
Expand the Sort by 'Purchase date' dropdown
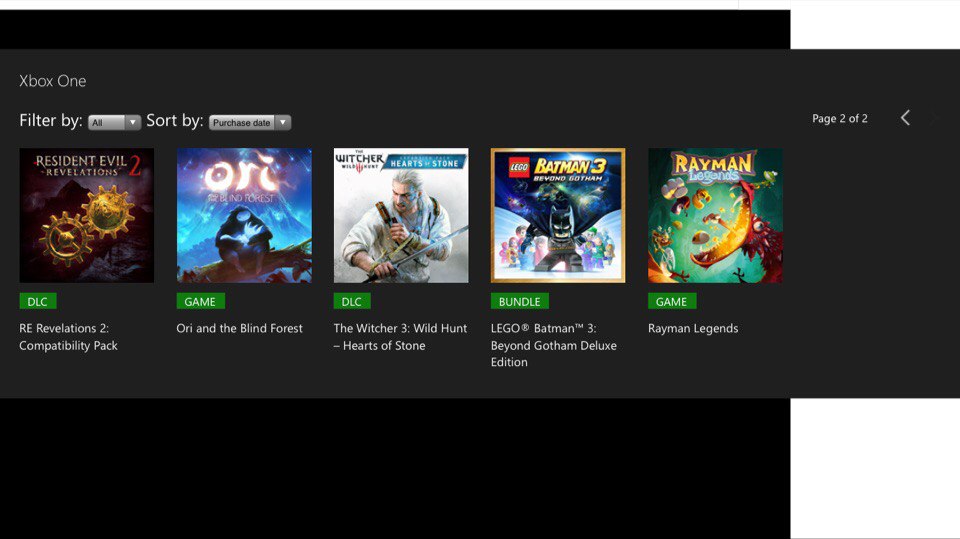[249, 122]
